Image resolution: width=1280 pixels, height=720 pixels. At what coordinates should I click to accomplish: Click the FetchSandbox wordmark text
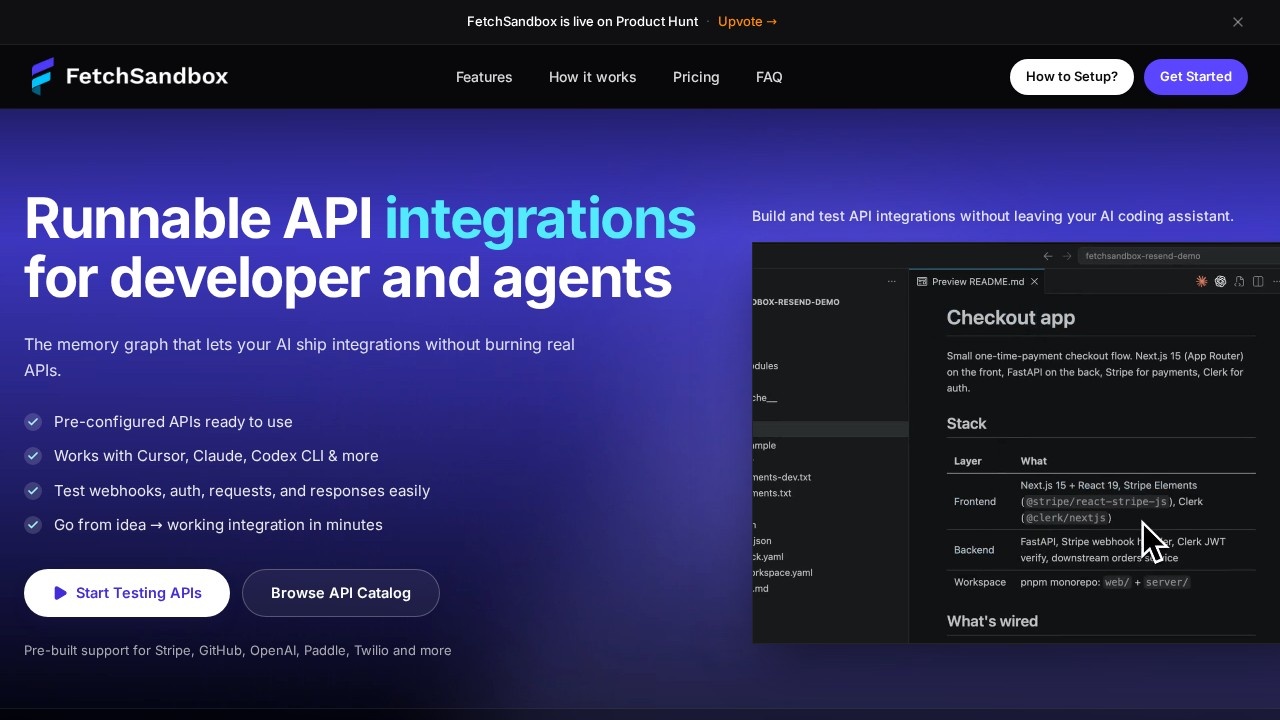click(147, 76)
